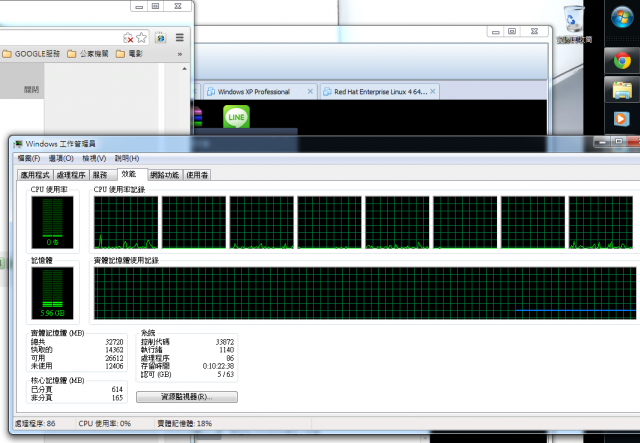Switch to the Red Hat Enterprise Linux VM tab
The width and height of the screenshot is (640, 443).
[380, 92]
